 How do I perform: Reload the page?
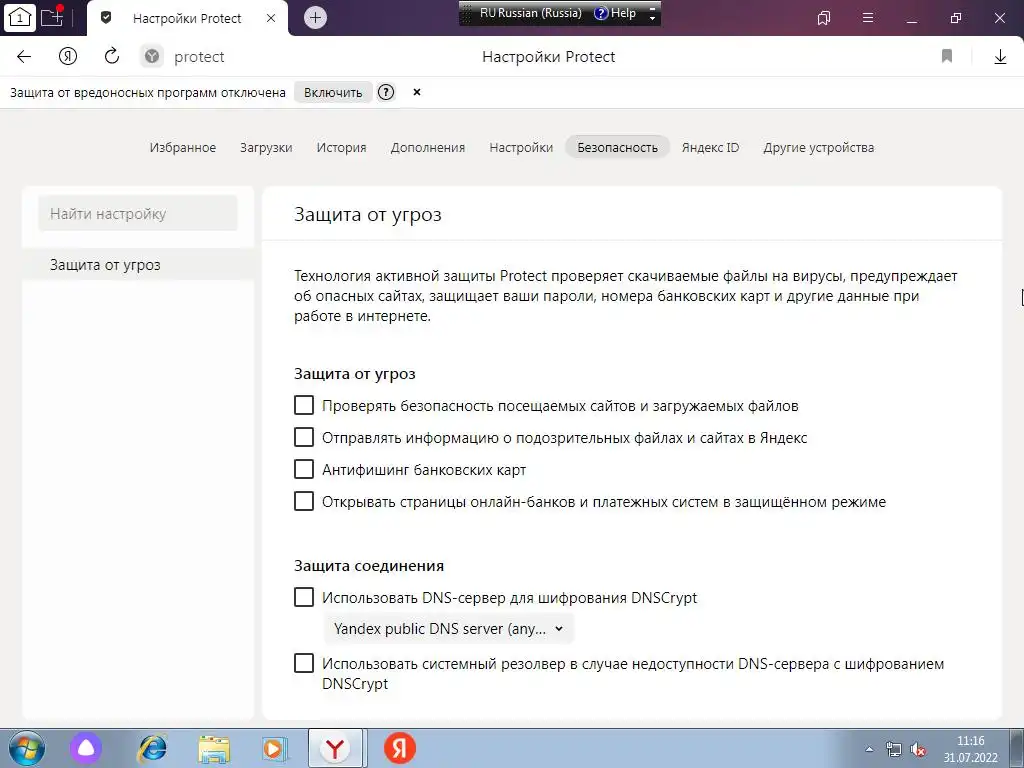pos(112,56)
